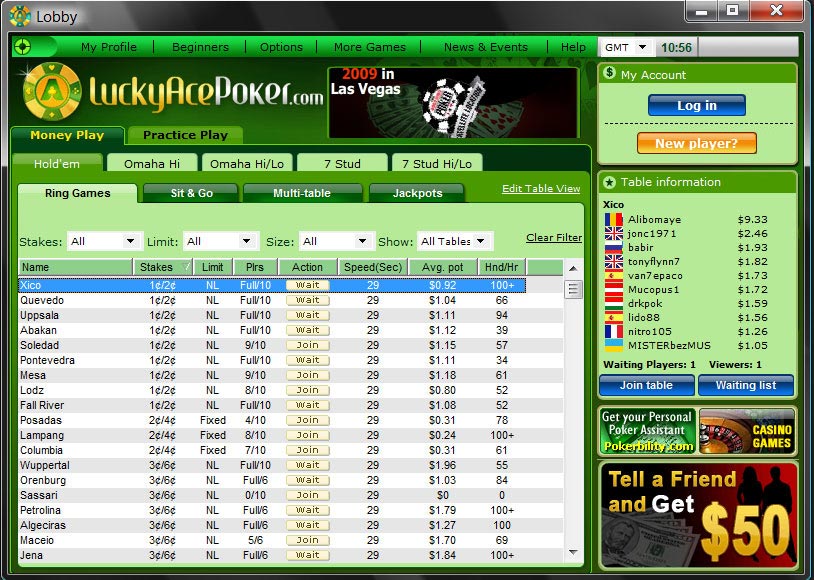Select the Ring Games tab
The image size is (814, 580).
[78, 193]
